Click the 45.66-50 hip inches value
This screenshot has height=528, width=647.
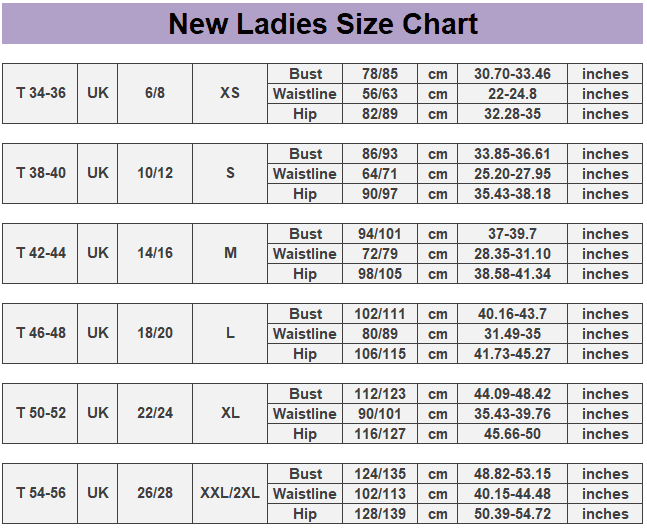(x=512, y=434)
